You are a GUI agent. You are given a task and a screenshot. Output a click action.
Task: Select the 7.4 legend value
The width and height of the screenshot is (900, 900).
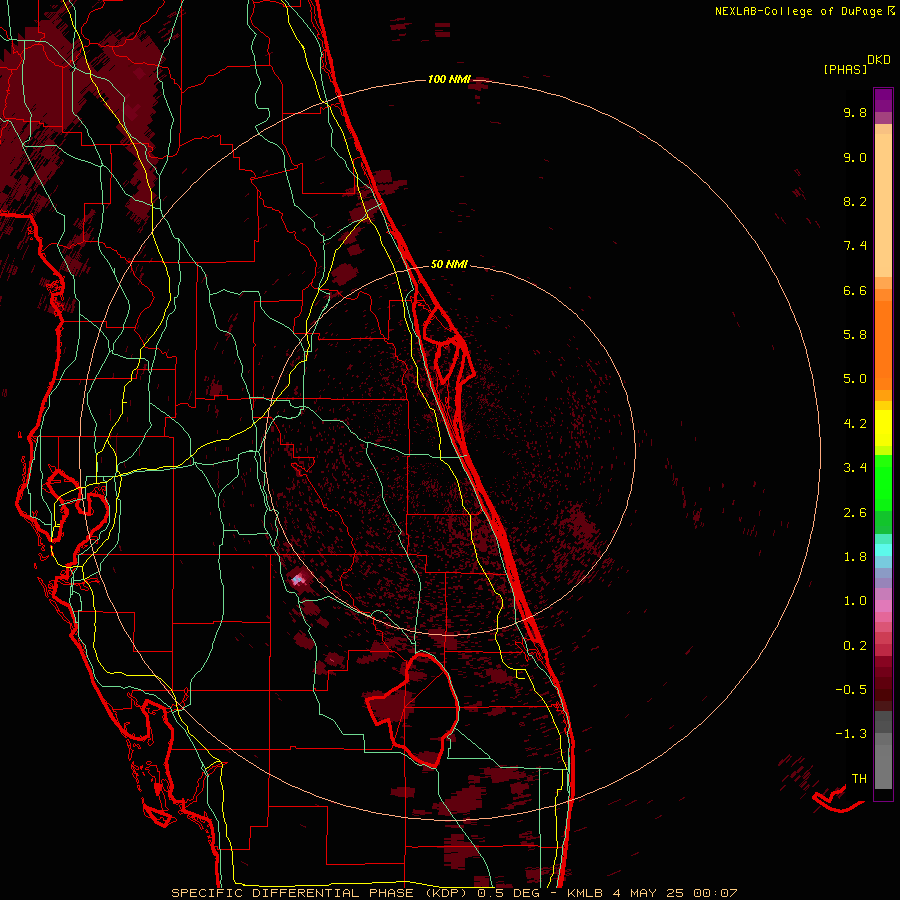point(855,246)
